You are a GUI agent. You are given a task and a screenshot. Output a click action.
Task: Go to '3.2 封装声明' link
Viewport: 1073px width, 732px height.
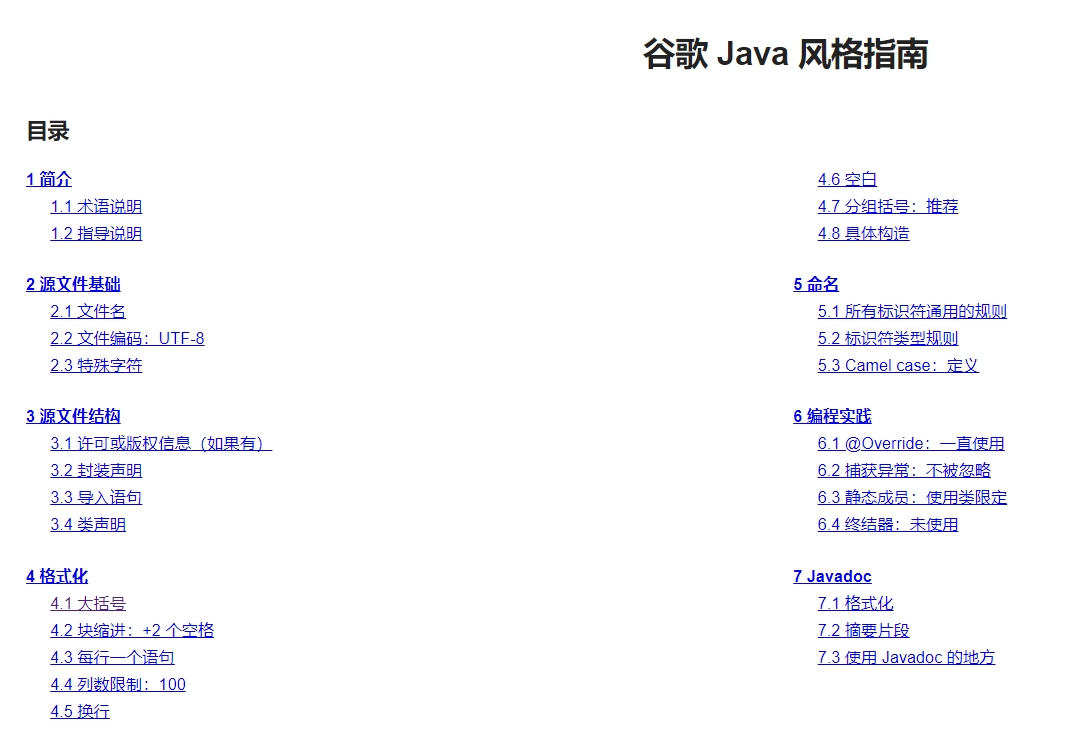tap(96, 471)
